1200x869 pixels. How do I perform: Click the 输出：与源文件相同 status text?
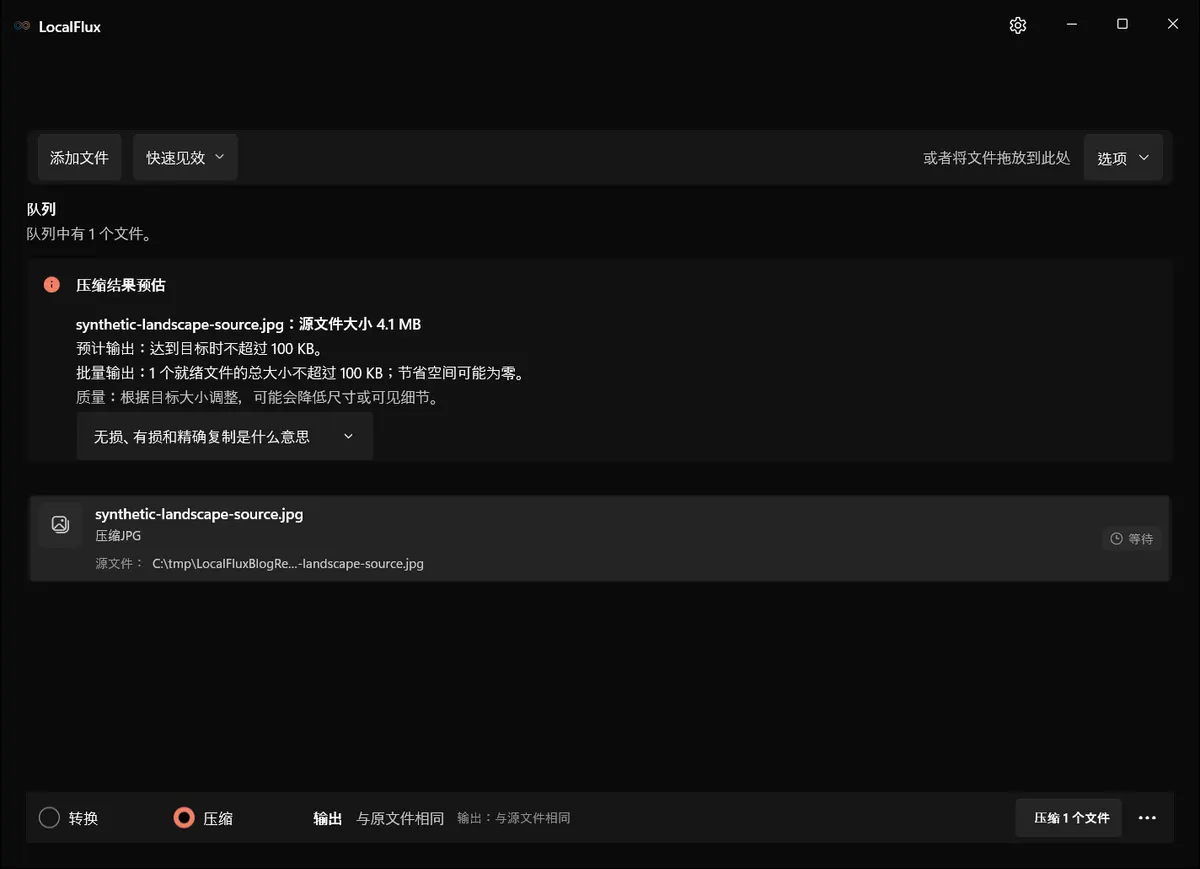pos(514,818)
